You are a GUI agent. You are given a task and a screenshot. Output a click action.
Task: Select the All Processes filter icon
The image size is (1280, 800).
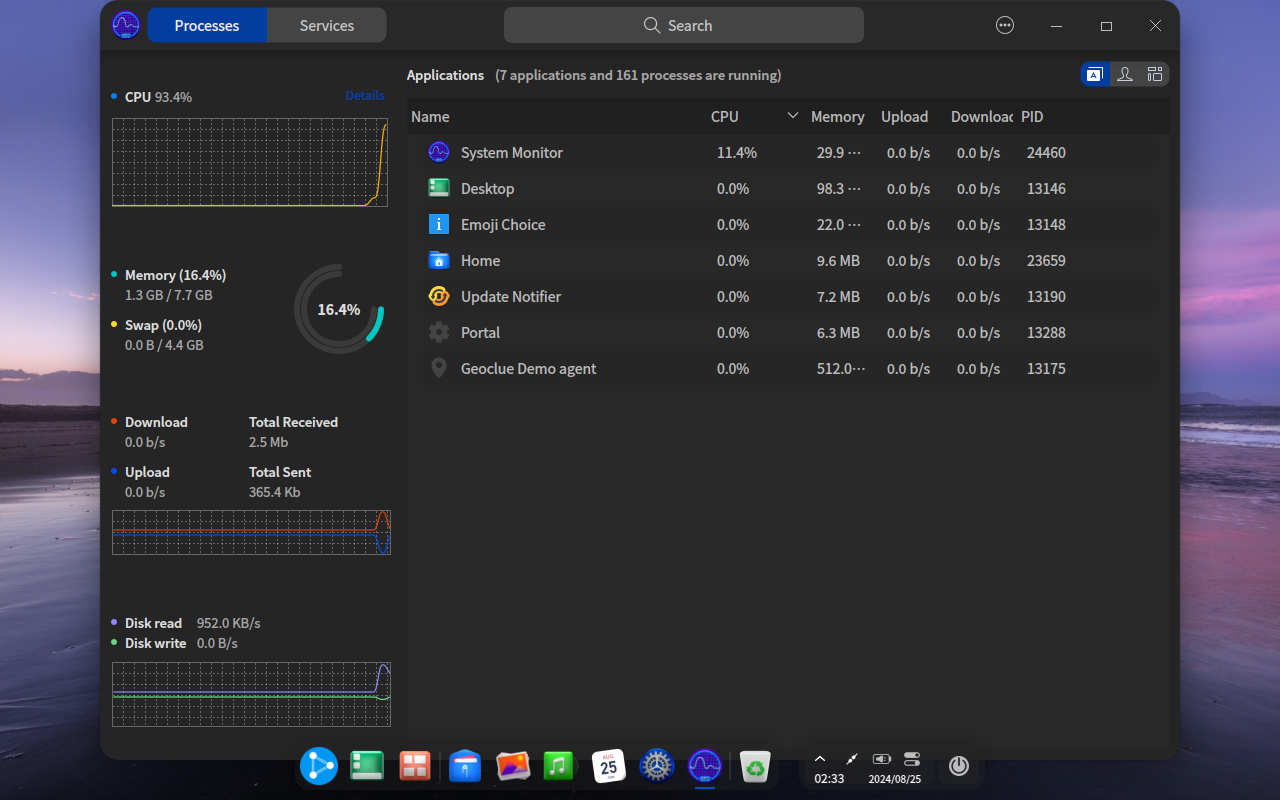[1155, 74]
